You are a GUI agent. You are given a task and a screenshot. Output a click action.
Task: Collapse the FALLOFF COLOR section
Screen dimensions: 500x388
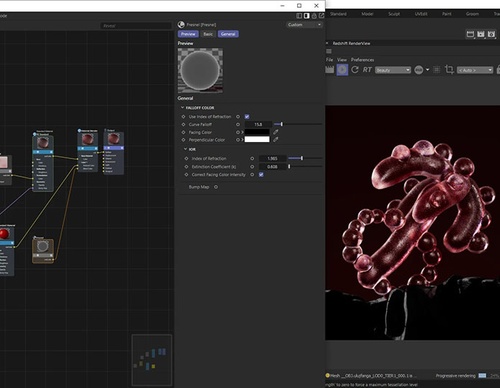182,108
